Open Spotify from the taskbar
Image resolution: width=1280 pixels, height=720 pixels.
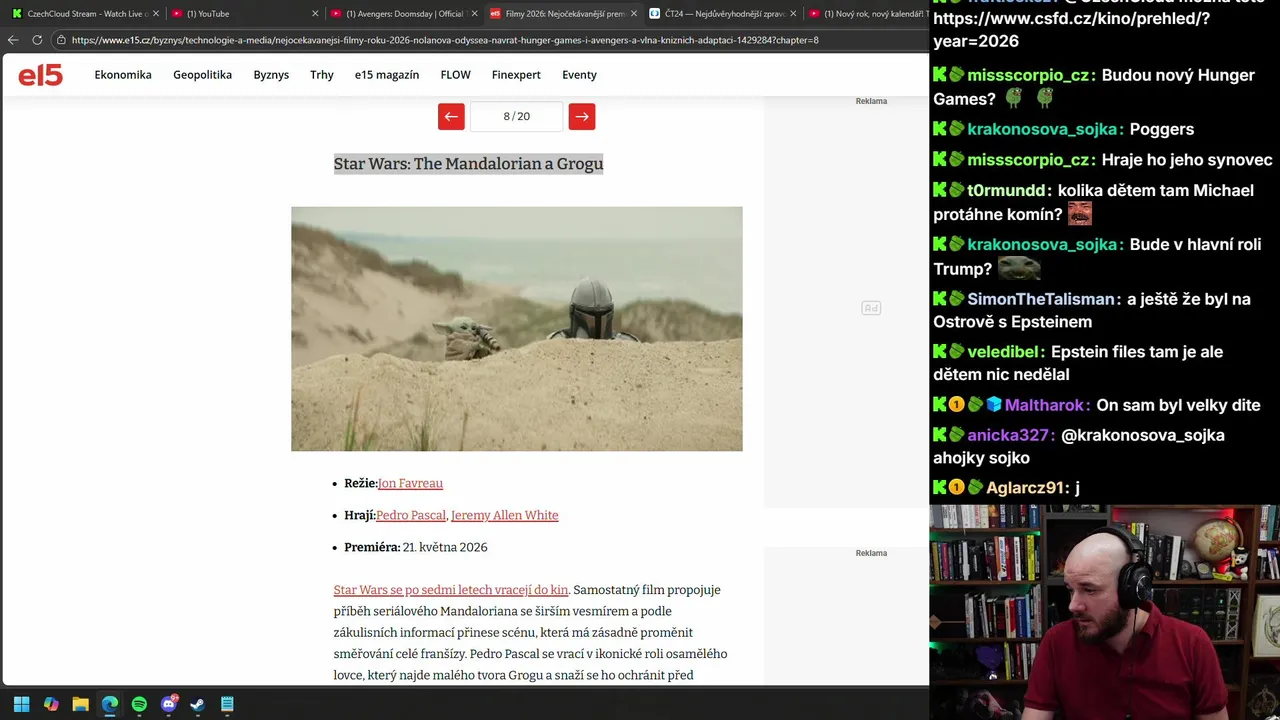pyautogui.click(x=139, y=704)
